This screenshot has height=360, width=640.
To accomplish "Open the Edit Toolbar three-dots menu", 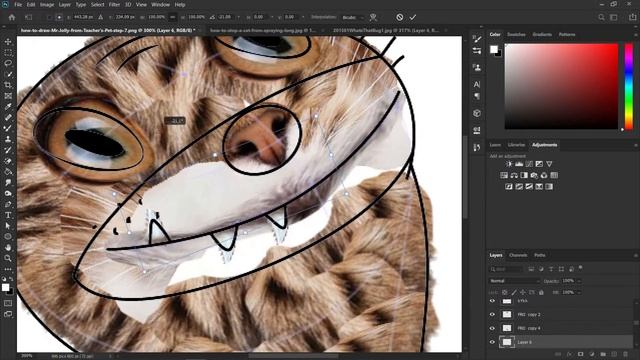I will [8, 269].
